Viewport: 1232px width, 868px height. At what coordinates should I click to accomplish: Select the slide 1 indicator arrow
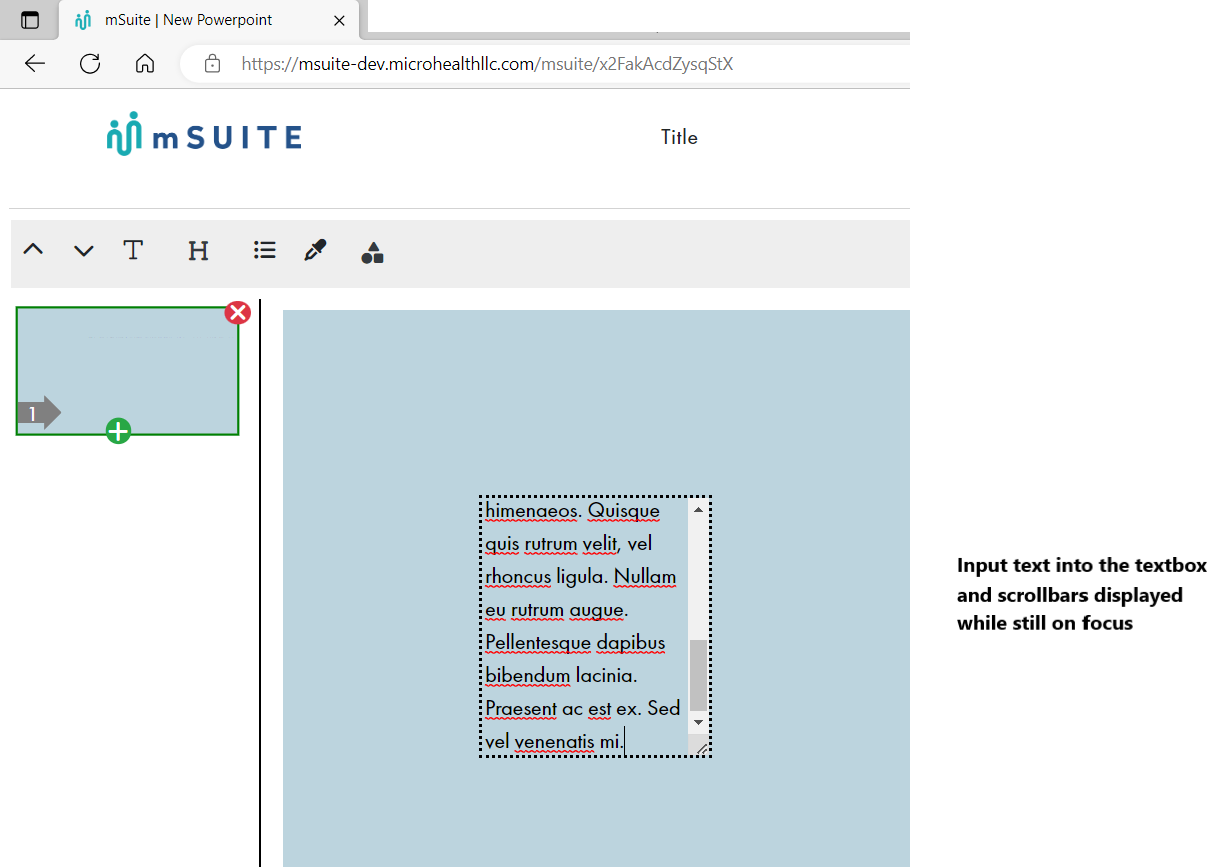coord(38,411)
